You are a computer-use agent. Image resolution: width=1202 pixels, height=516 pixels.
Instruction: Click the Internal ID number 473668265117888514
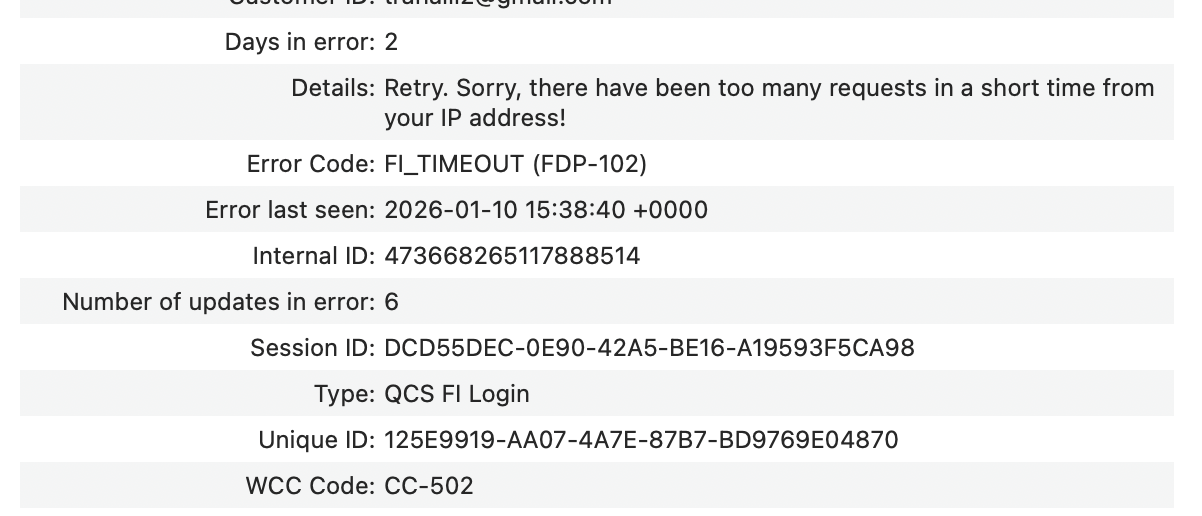pyautogui.click(x=512, y=256)
